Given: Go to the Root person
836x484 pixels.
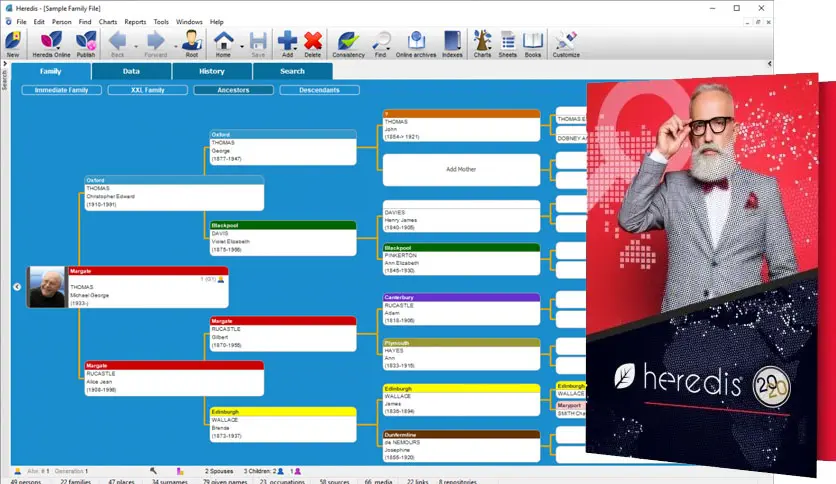Looking at the screenshot, I should point(191,44).
